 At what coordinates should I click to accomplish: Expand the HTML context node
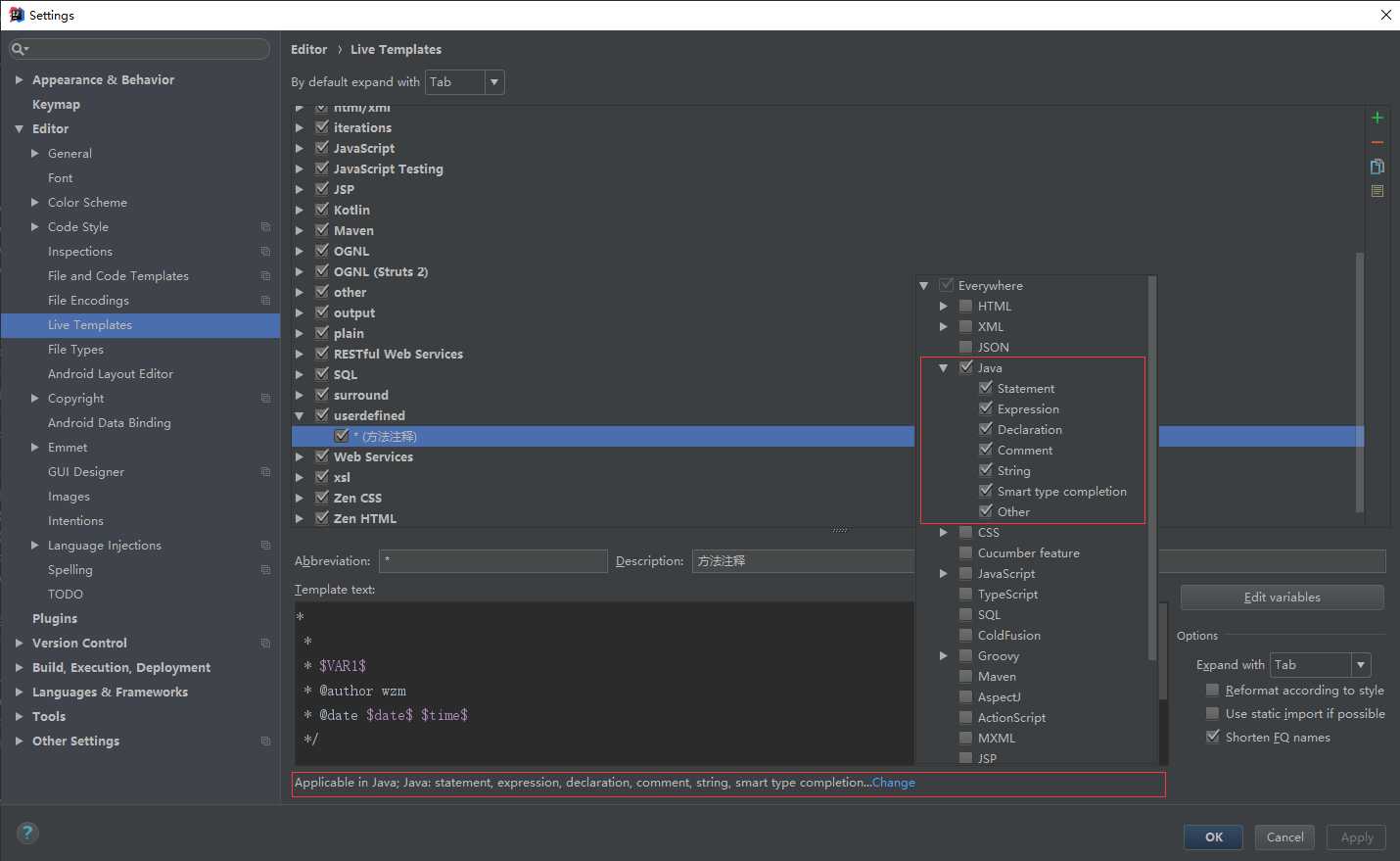click(x=944, y=307)
